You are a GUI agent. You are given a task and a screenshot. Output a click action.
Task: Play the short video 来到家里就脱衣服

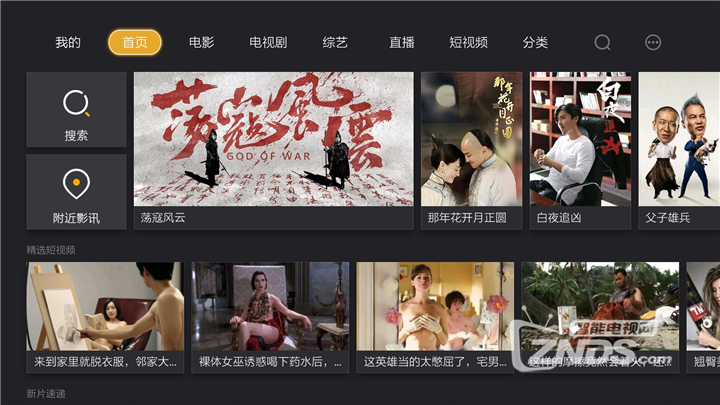pyautogui.click(x=105, y=317)
